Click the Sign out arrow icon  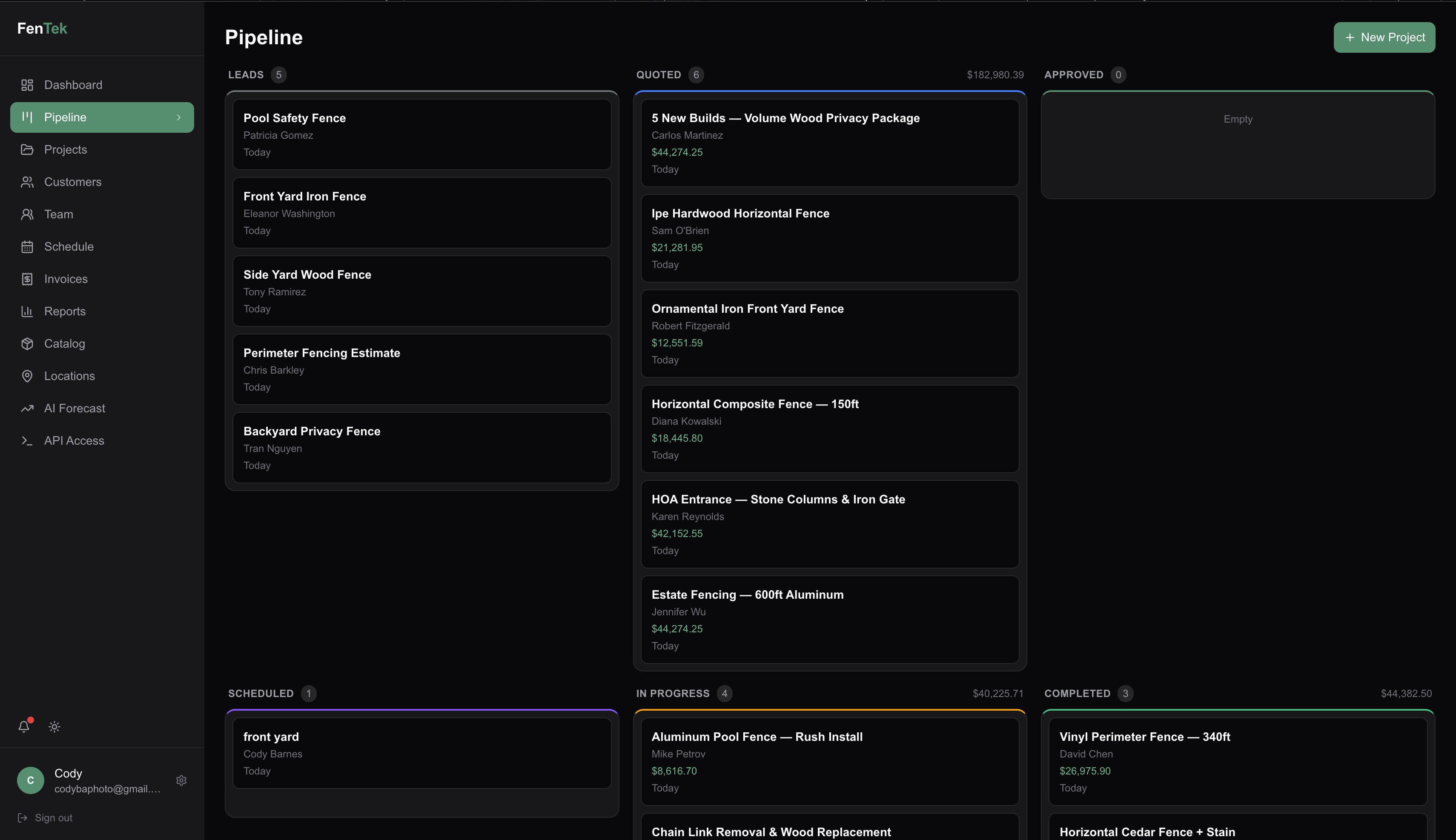(x=23, y=817)
